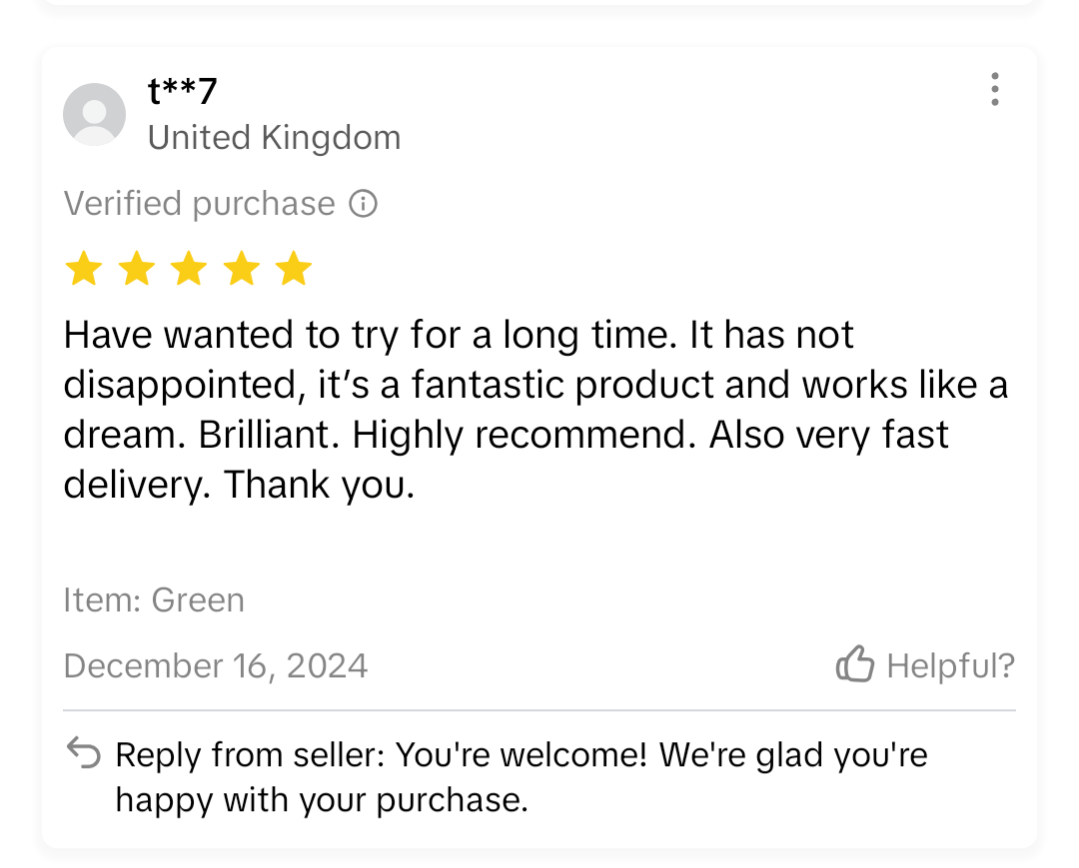Click the first yellow rating star
The width and height of the screenshot is (1079, 868).
pyautogui.click(x=83, y=269)
